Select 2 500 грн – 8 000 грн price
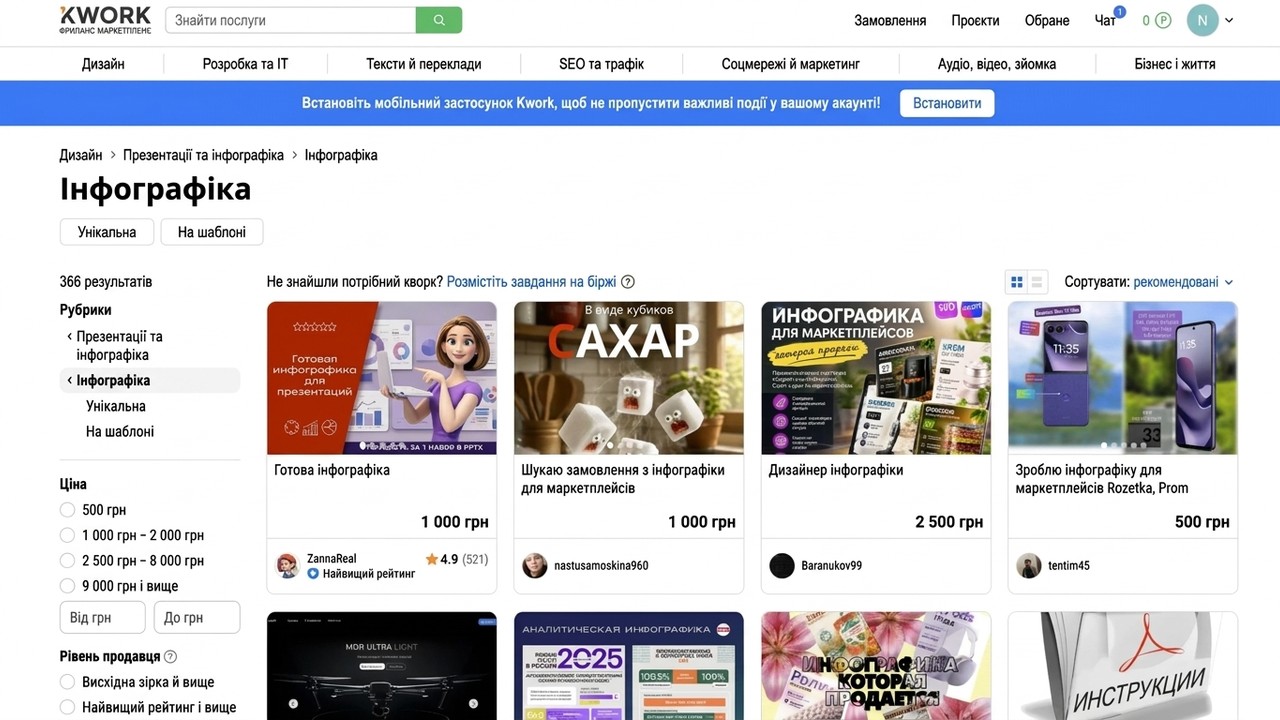This screenshot has height=720, width=1280. (68, 561)
